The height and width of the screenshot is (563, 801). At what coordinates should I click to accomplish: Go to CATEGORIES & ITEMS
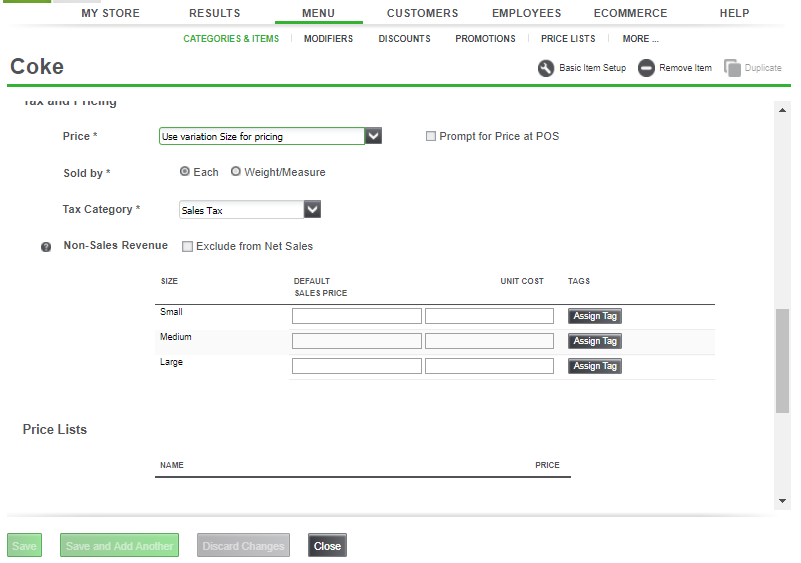(231, 39)
